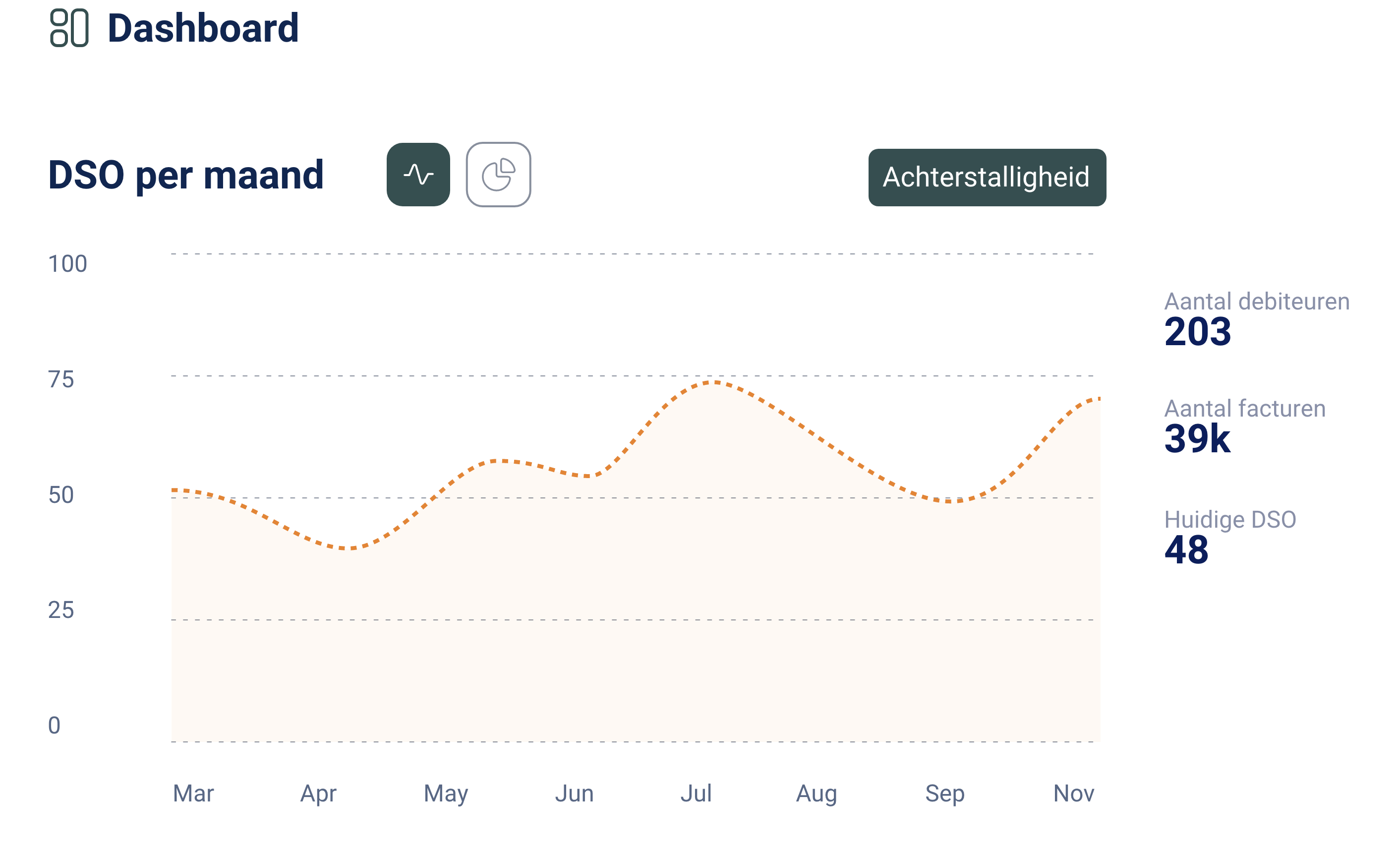Click the 50 y-axis label
Viewport: 1400px width, 855px height.
[x=61, y=494]
